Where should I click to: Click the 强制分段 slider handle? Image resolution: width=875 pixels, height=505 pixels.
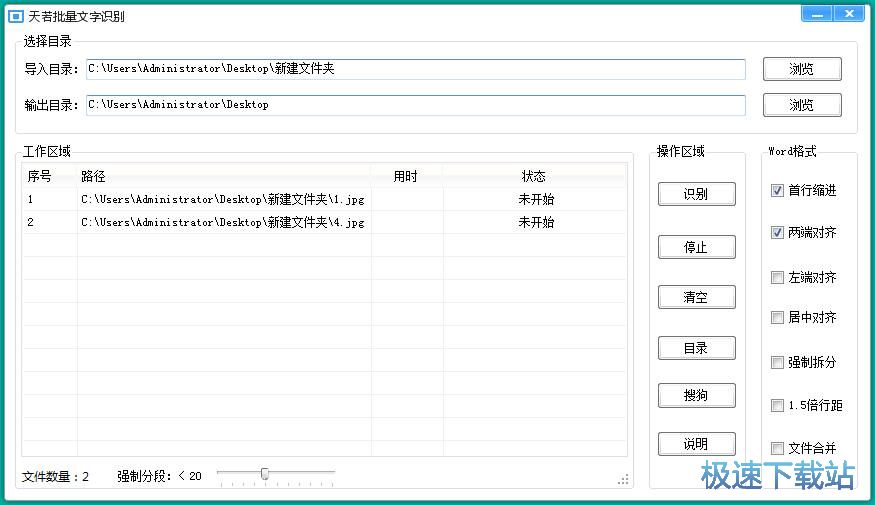(264, 474)
